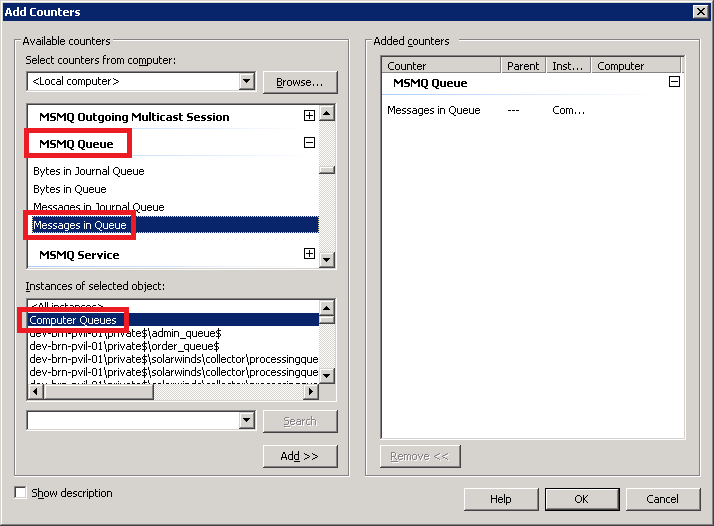Collapse the MSMQ Queue counter group
This screenshot has height=526, width=714.
pos(309,143)
